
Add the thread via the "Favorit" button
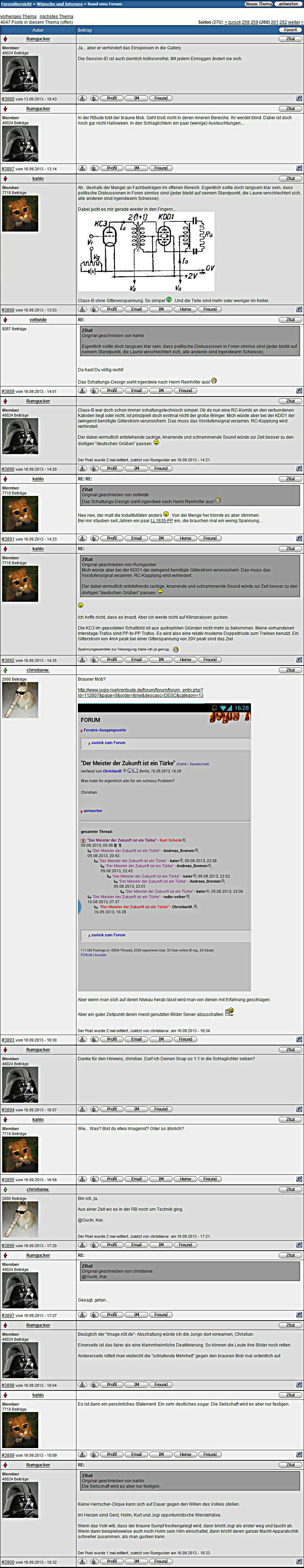290,30
